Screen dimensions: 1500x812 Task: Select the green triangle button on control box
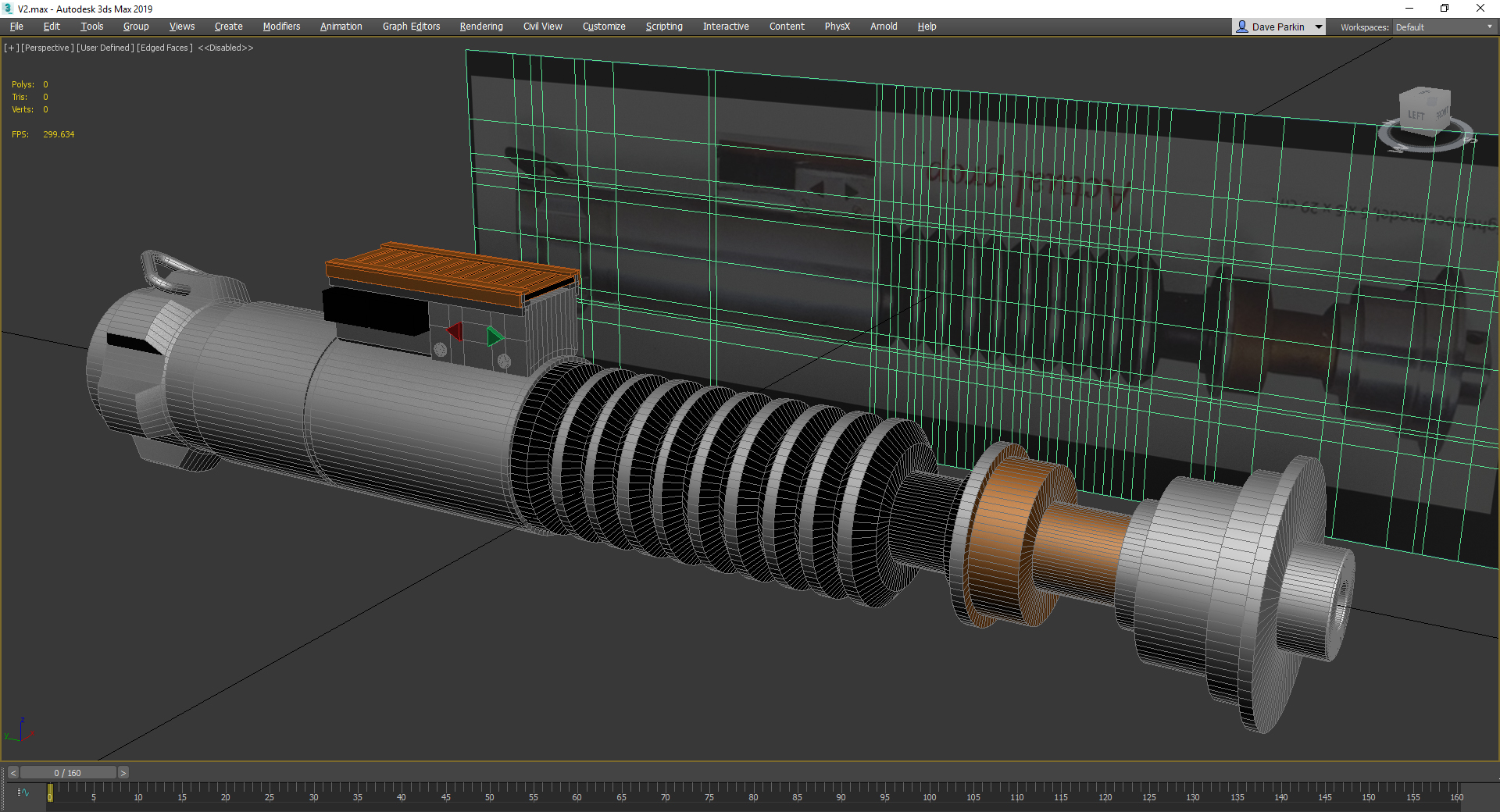click(495, 337)
